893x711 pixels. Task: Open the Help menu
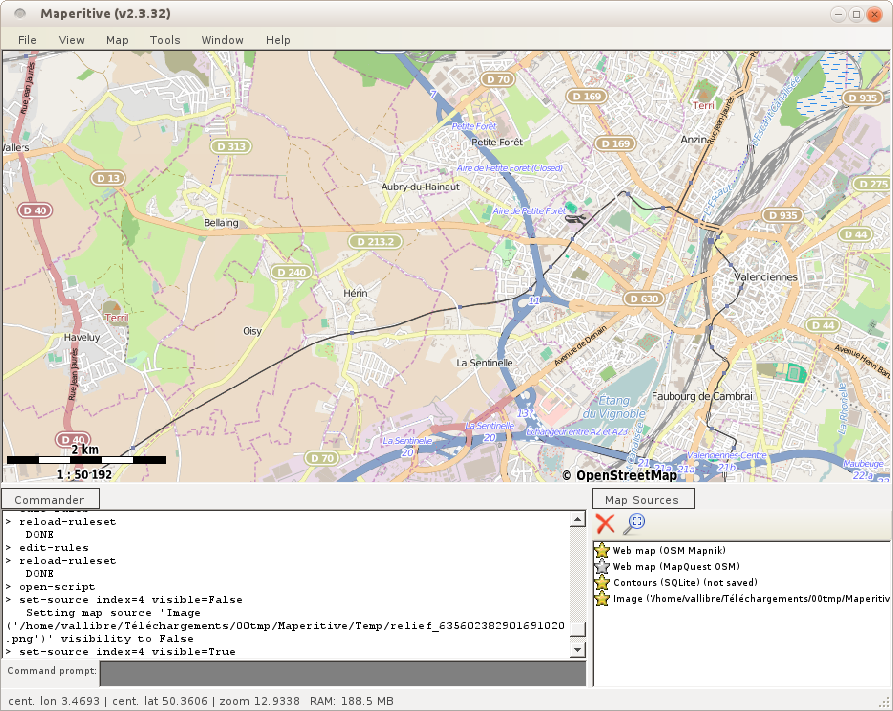(278, 40)
